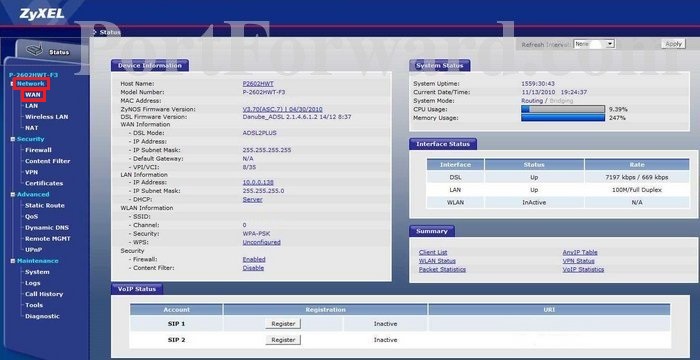Click the 10.0.0.138 LAN IP link
Viewport: 700px width, 360px height.
tap(258, 183)
